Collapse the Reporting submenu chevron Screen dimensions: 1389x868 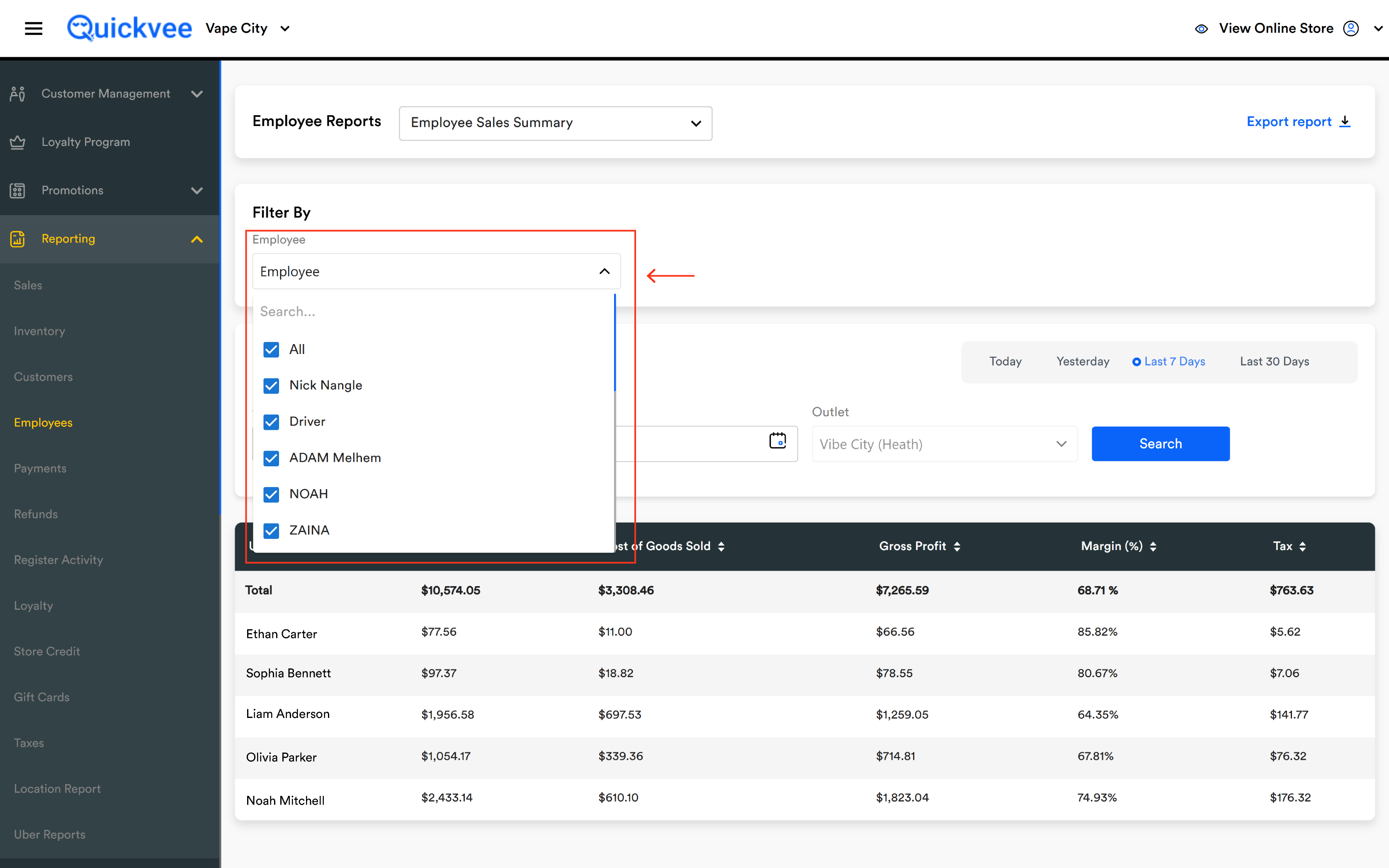pos(197,239)
